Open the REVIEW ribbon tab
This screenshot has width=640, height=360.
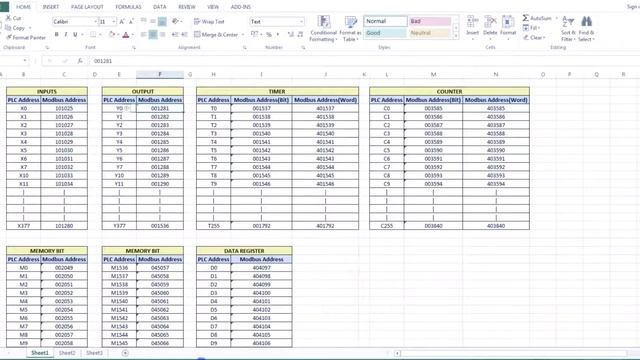(187, 7)
